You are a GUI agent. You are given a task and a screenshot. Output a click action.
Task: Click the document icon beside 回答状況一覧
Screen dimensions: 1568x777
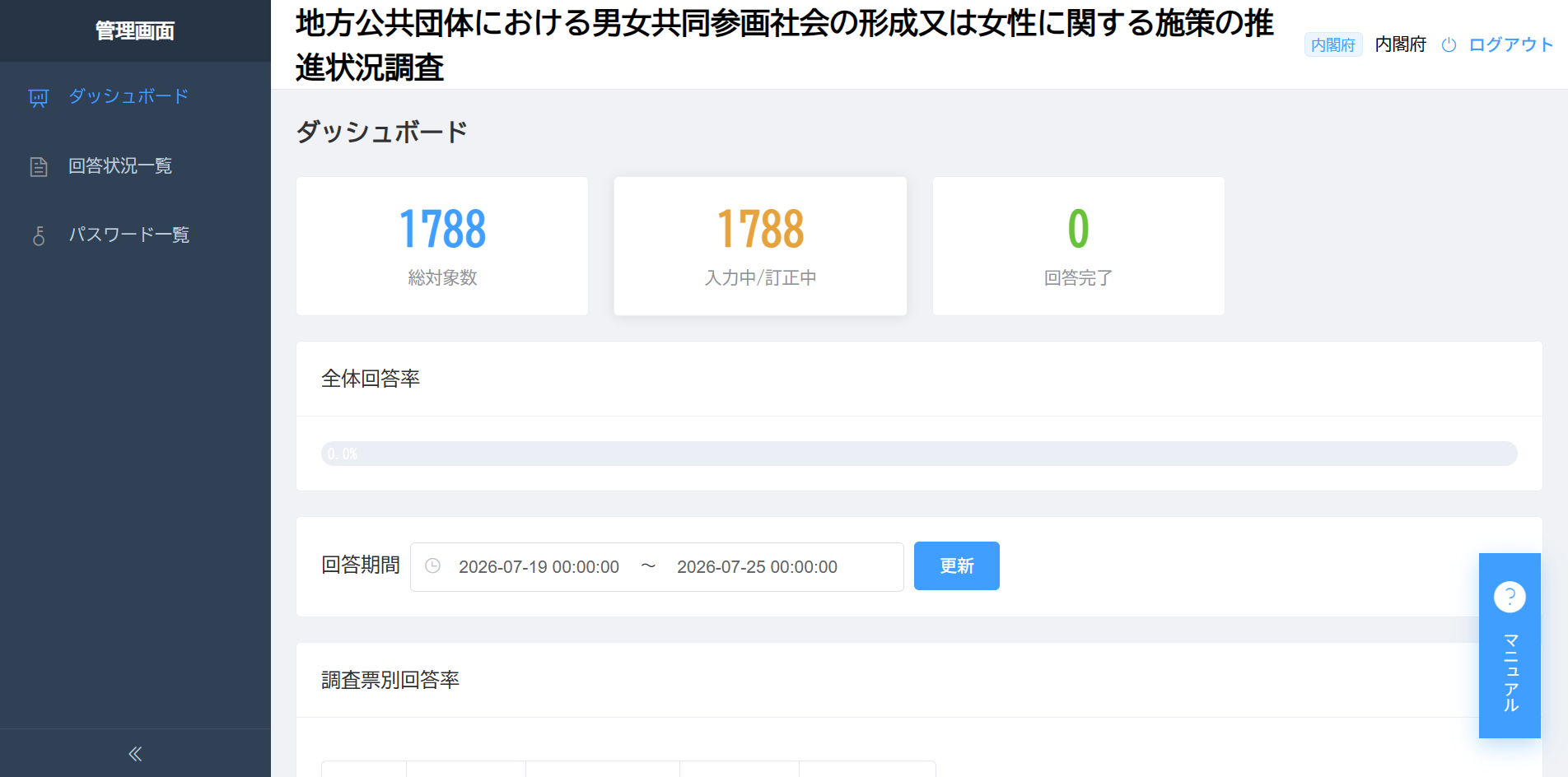click(x=39, y=167)
